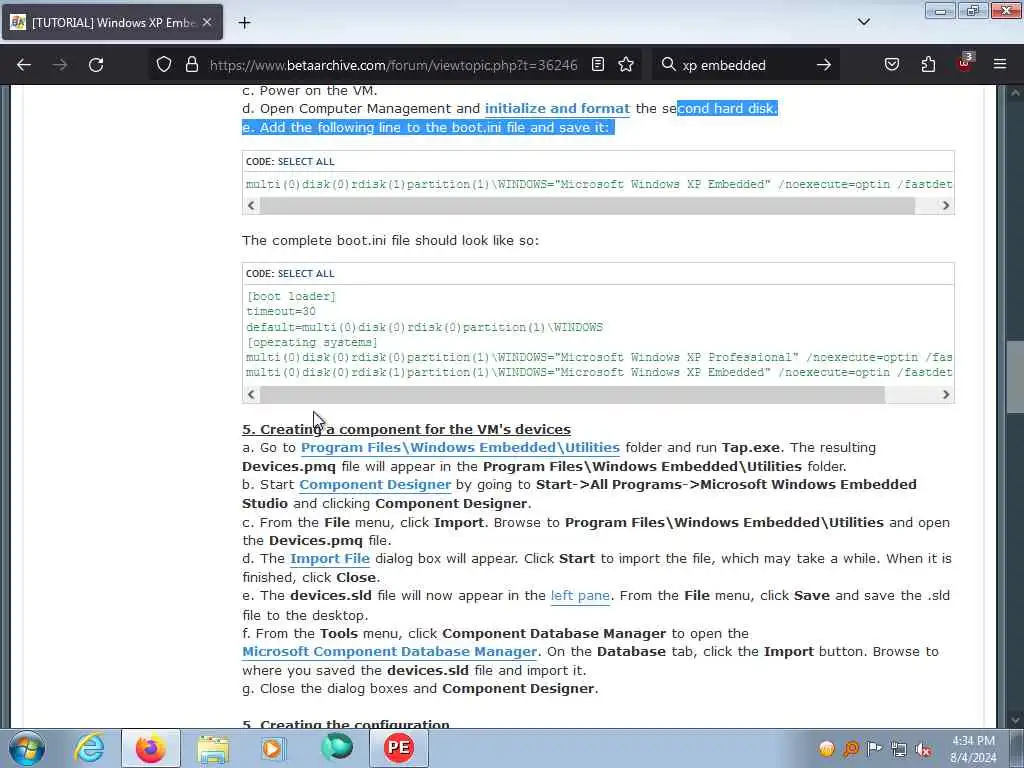Open the taskbar clock showing 4:34 PM
Viewport: 1024px width, 768px height.
click(974, 749)
